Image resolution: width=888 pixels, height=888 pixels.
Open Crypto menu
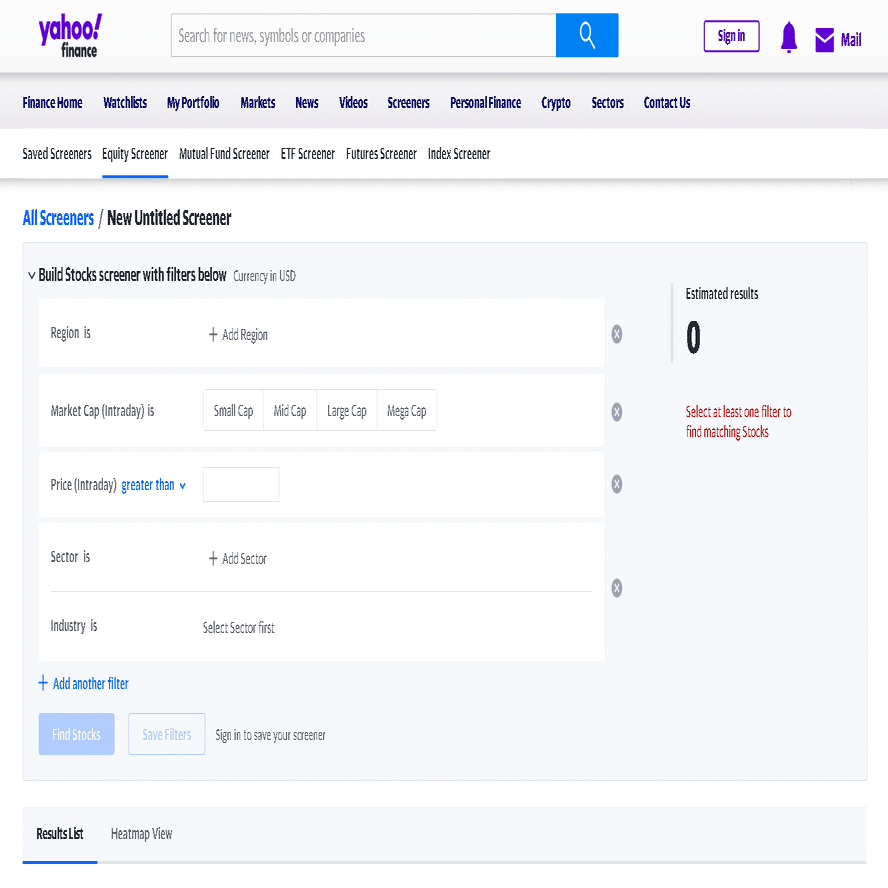pyautogui.click(x=556, y=103)
